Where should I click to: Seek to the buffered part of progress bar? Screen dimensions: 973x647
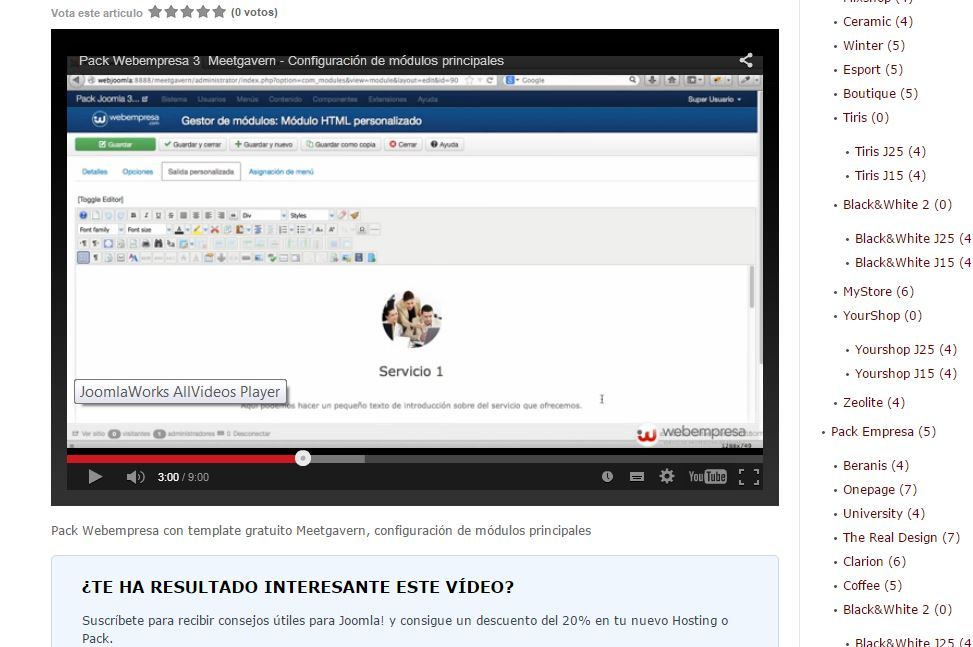338,459
